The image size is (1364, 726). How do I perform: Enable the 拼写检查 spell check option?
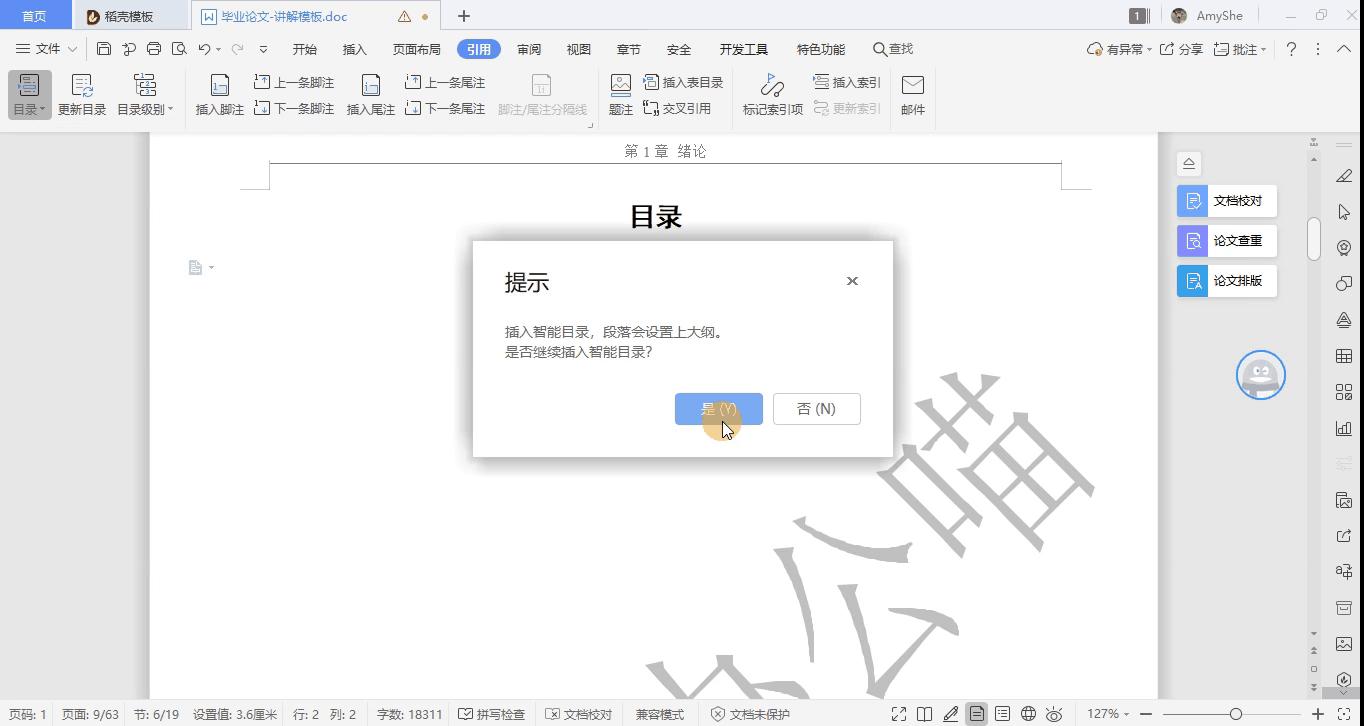pos(489,714)
